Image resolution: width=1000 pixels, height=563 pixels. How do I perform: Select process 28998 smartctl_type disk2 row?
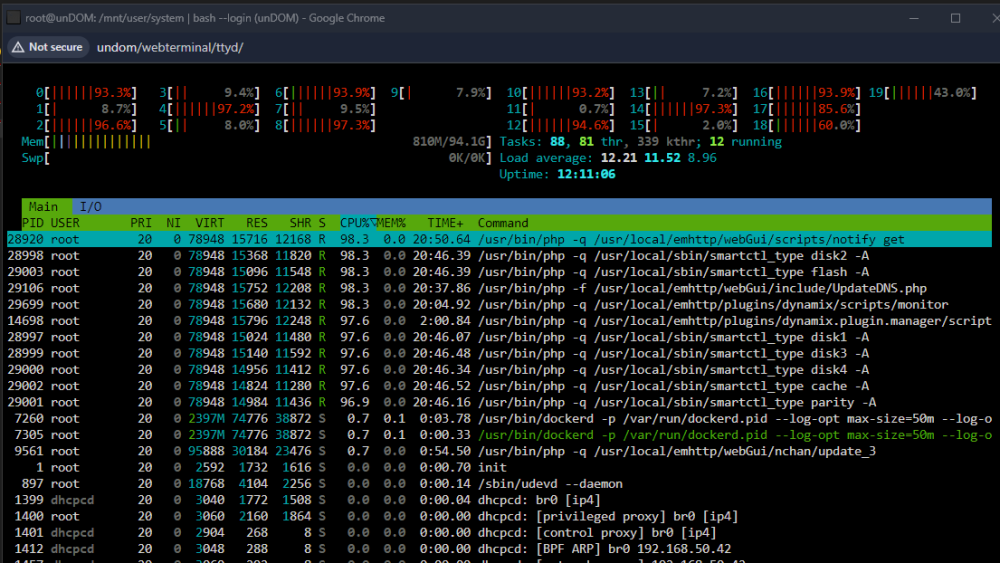(x=499, y=256)
